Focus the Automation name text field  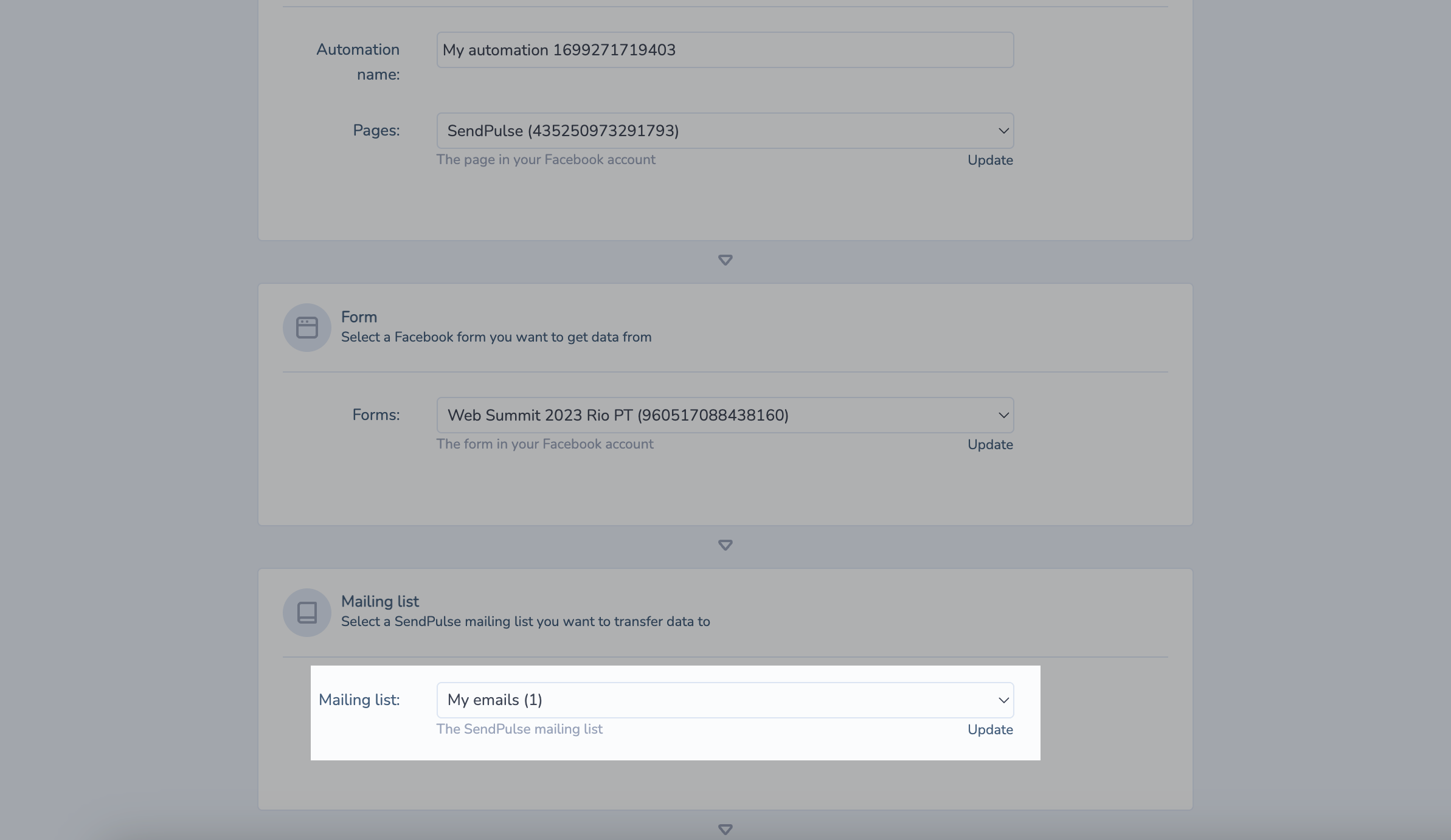[725, 50]
